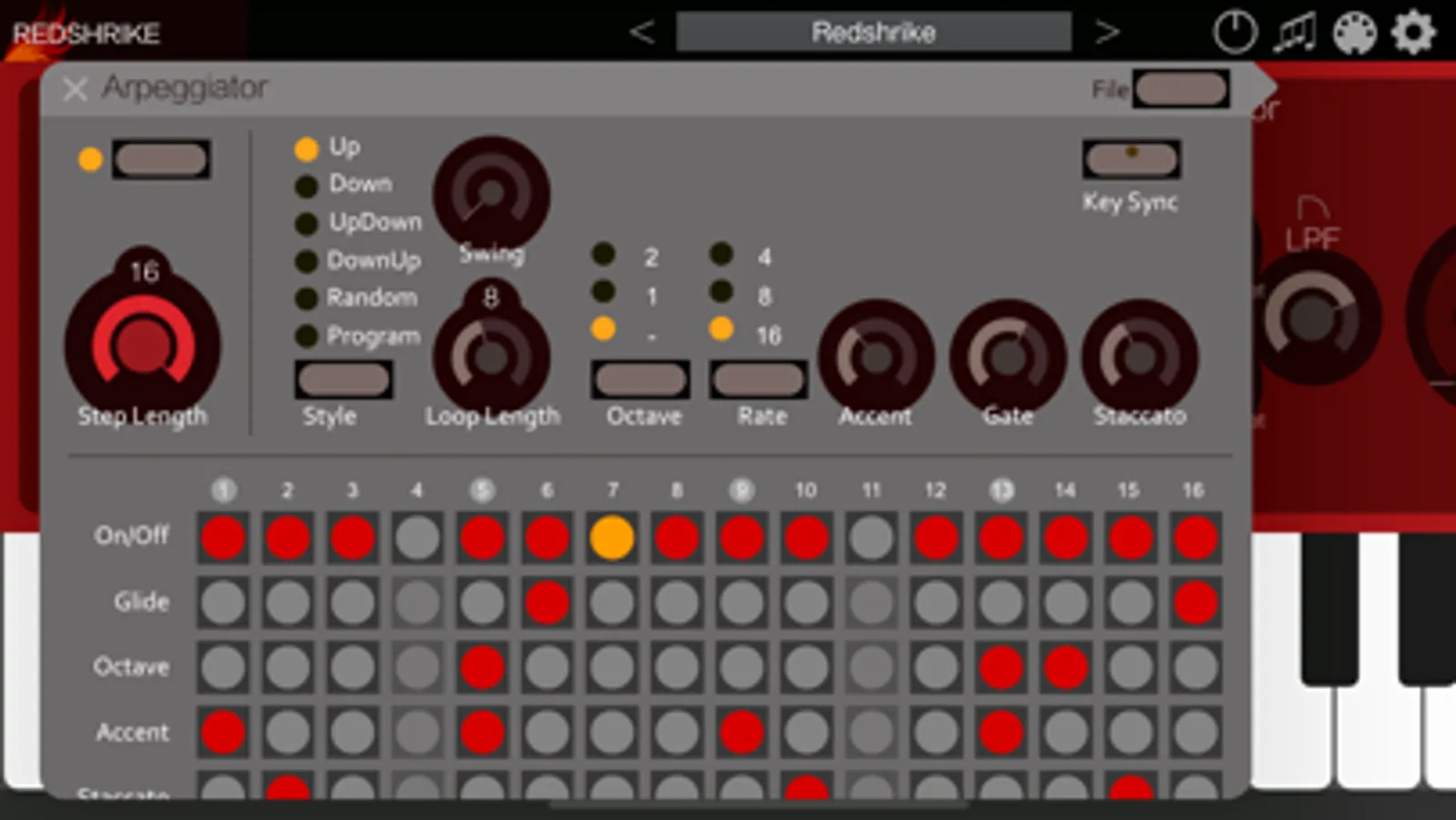This screenshot has width=1456, height=820.
Task: Toggle Accent on step 13
Action: pyautogui.click(x=1001, y=732)
